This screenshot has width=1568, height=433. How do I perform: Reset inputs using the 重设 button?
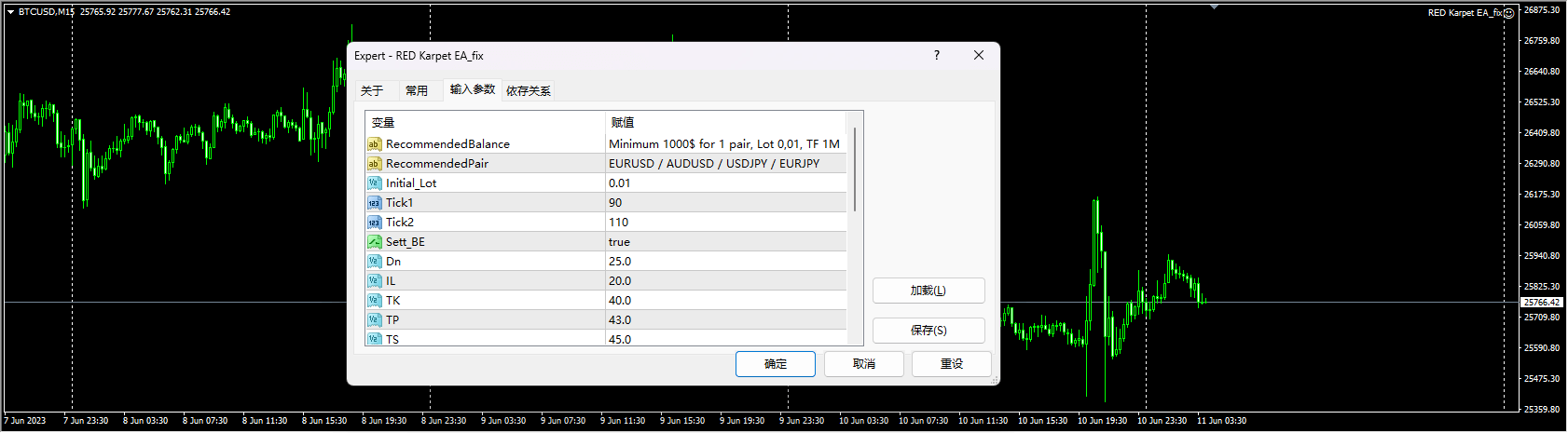(x=951, y=364)
